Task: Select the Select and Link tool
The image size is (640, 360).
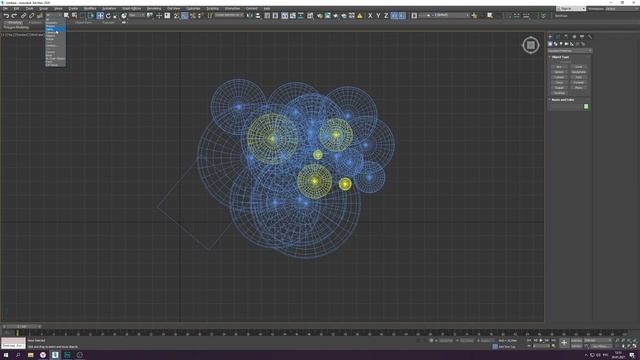Action: pyautogui.click(x=24, y=16)
